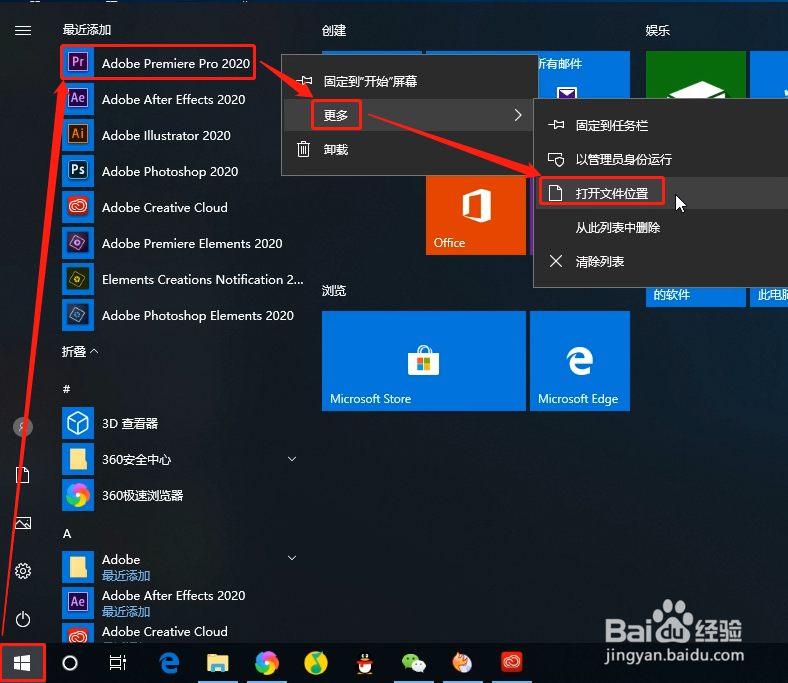Open QQ penguin icon on taskbar
This screenshot has width=788, height=683.
(364, 663)
